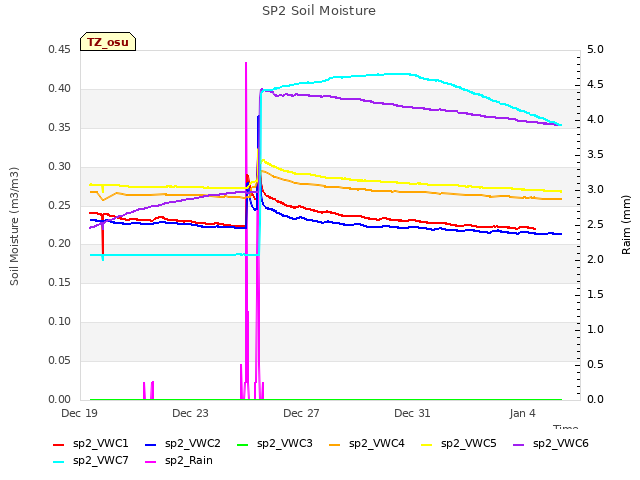Screen dimensions: 640x480
Task: Click the 3.0 right axis value
Action: tap(595, 189)
